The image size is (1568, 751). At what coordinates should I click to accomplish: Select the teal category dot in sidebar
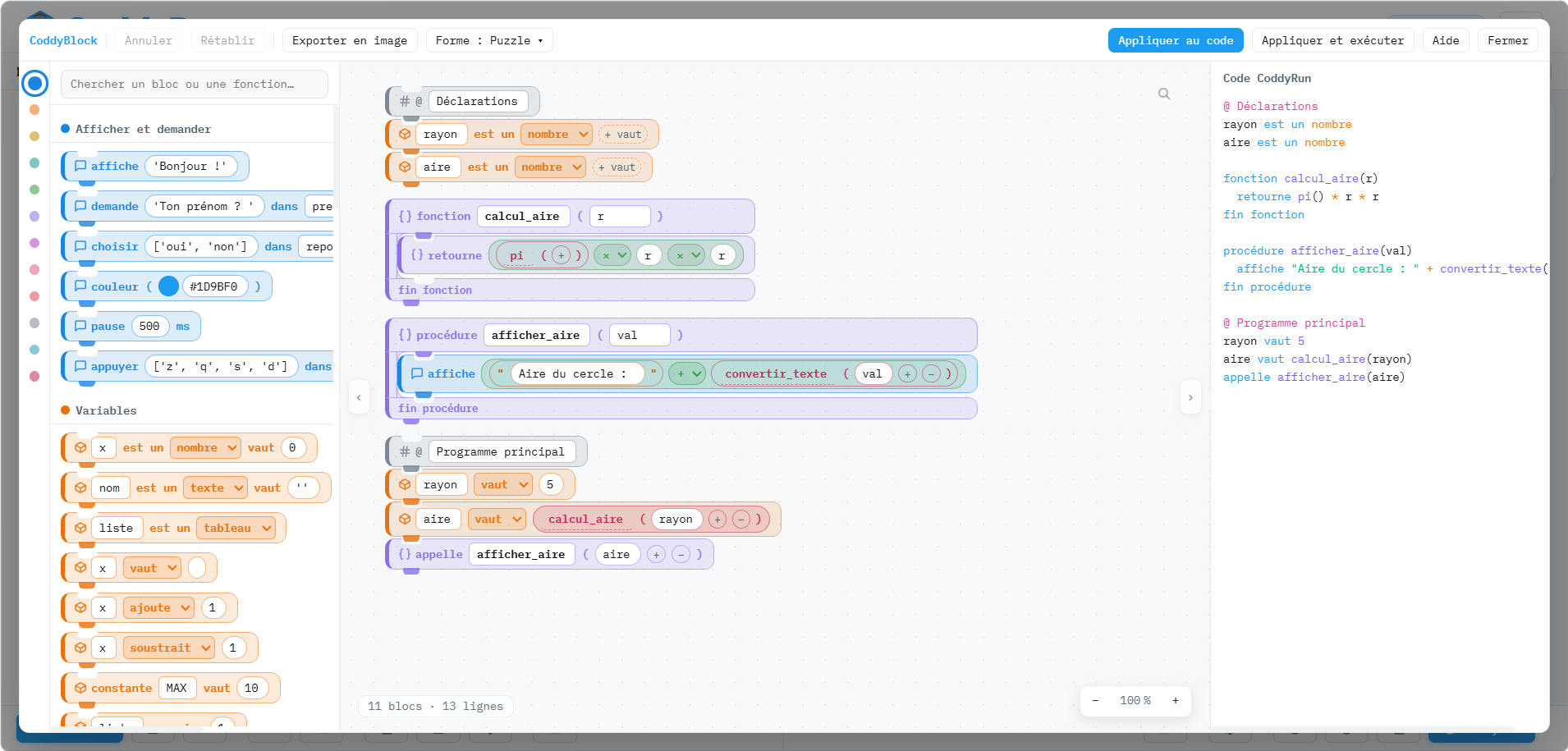pos(34,163)
